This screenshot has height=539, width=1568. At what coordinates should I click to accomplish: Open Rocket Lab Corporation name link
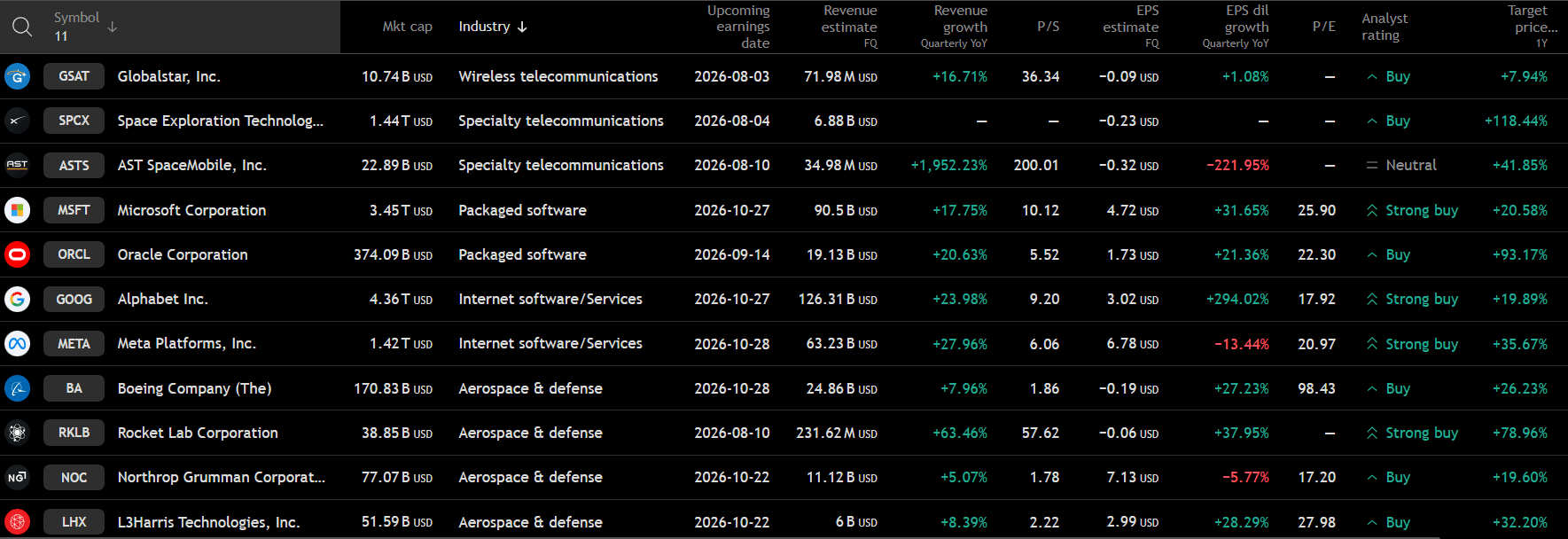click(198, 433)
